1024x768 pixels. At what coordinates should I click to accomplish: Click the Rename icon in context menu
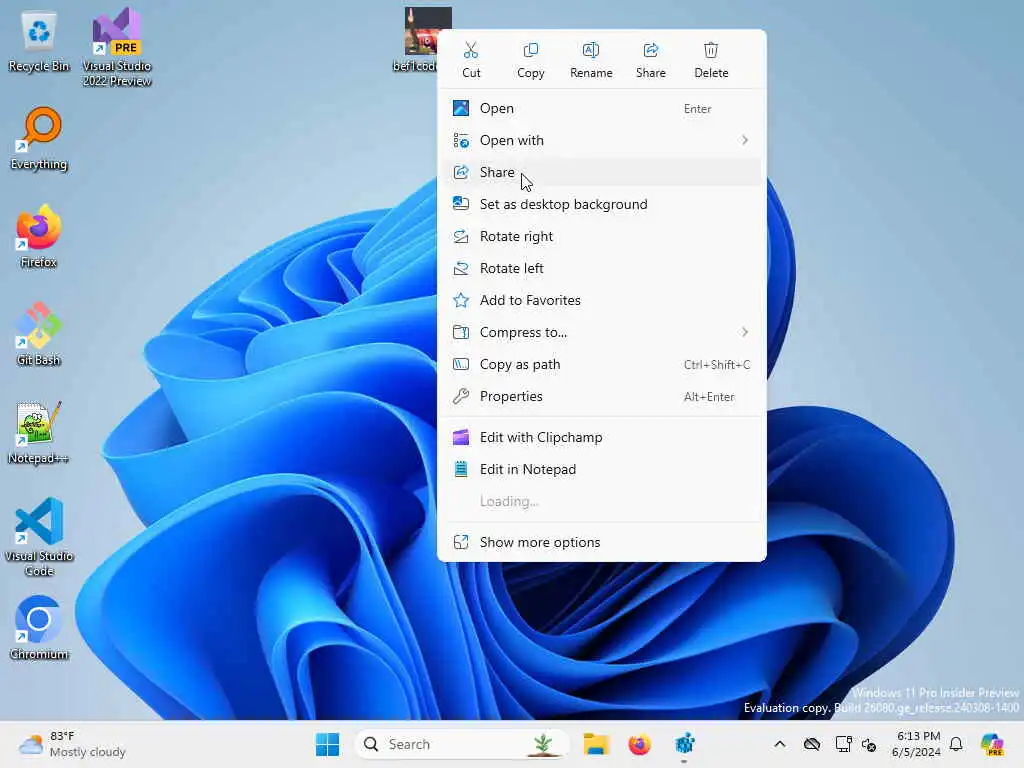click(590, 59)
